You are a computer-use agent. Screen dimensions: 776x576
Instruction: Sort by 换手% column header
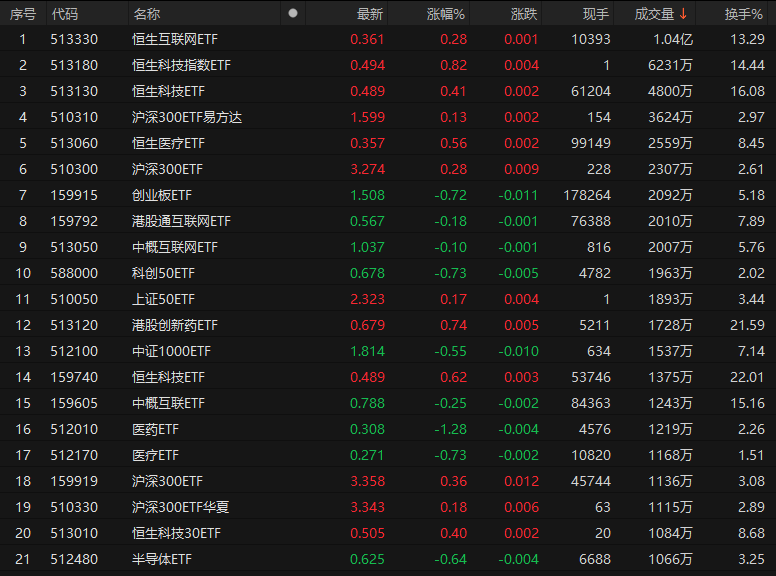743,14
